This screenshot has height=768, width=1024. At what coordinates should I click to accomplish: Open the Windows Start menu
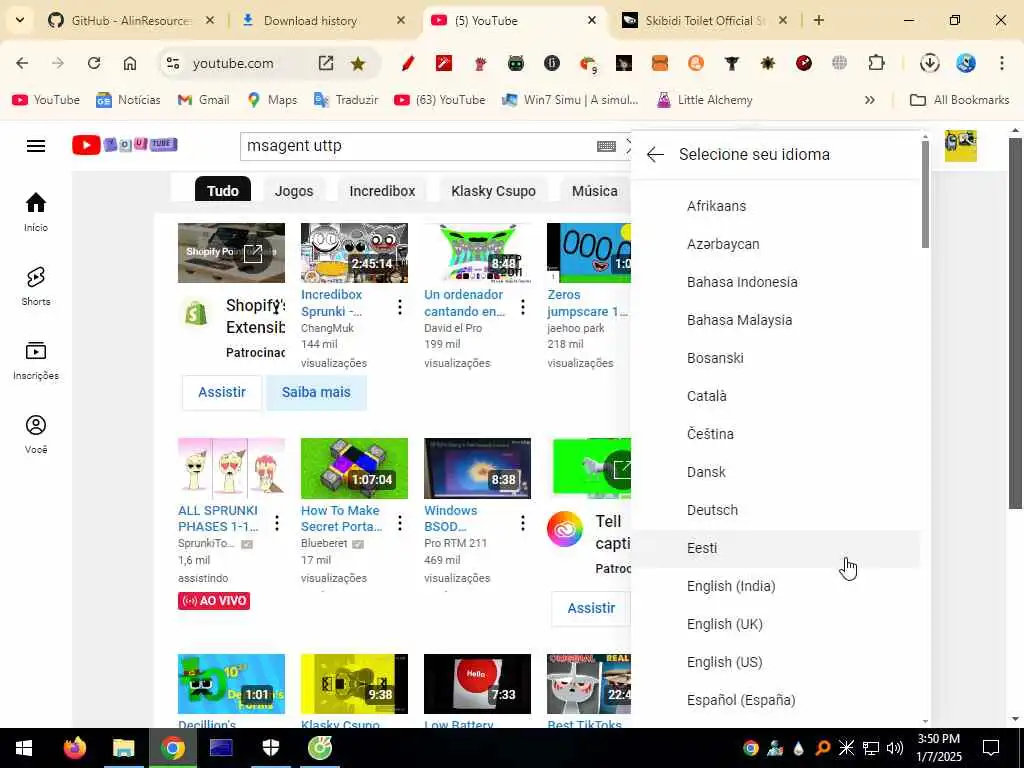pos(24,748)
